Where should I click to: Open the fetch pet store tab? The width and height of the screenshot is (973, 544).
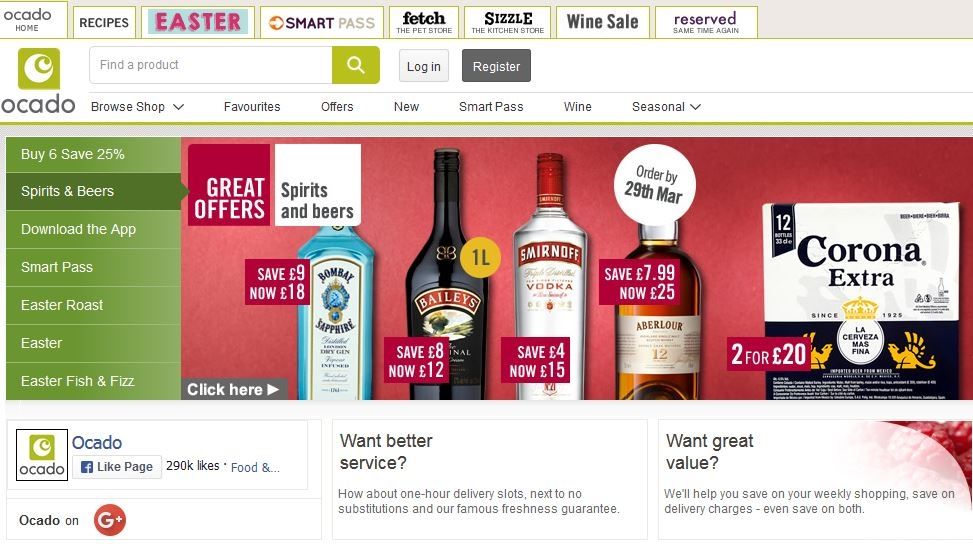pyautogui.click(x=424, y=22)
